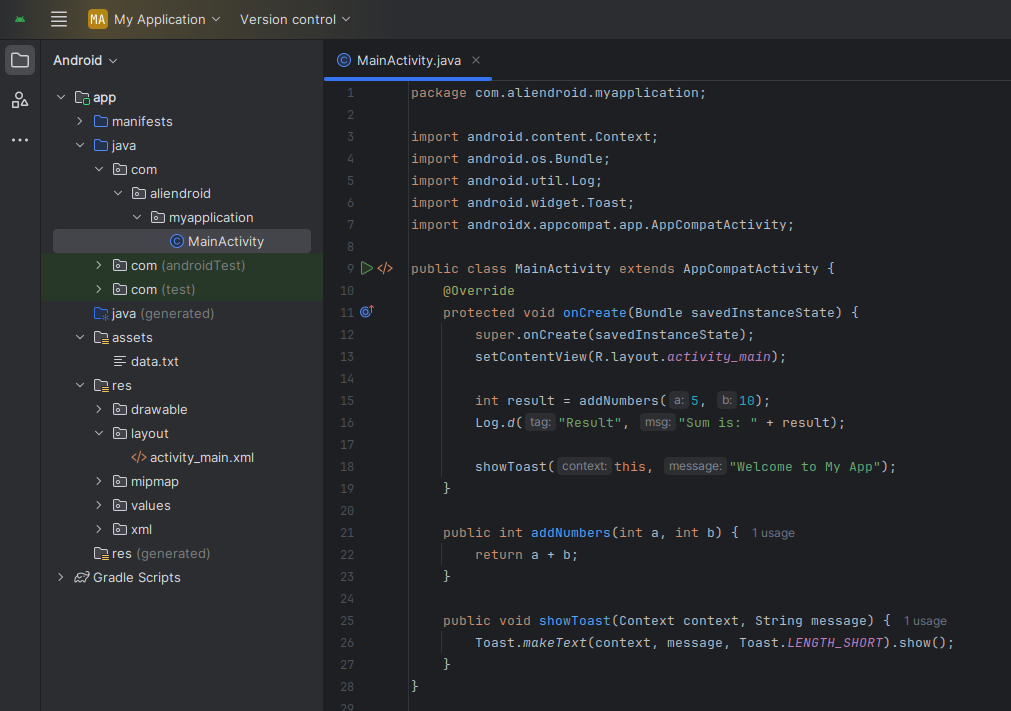Image resolution: width=1011 pixels, height=711 pixels.
Task: Collapse the myapplication package
Action: coord(137,217)
